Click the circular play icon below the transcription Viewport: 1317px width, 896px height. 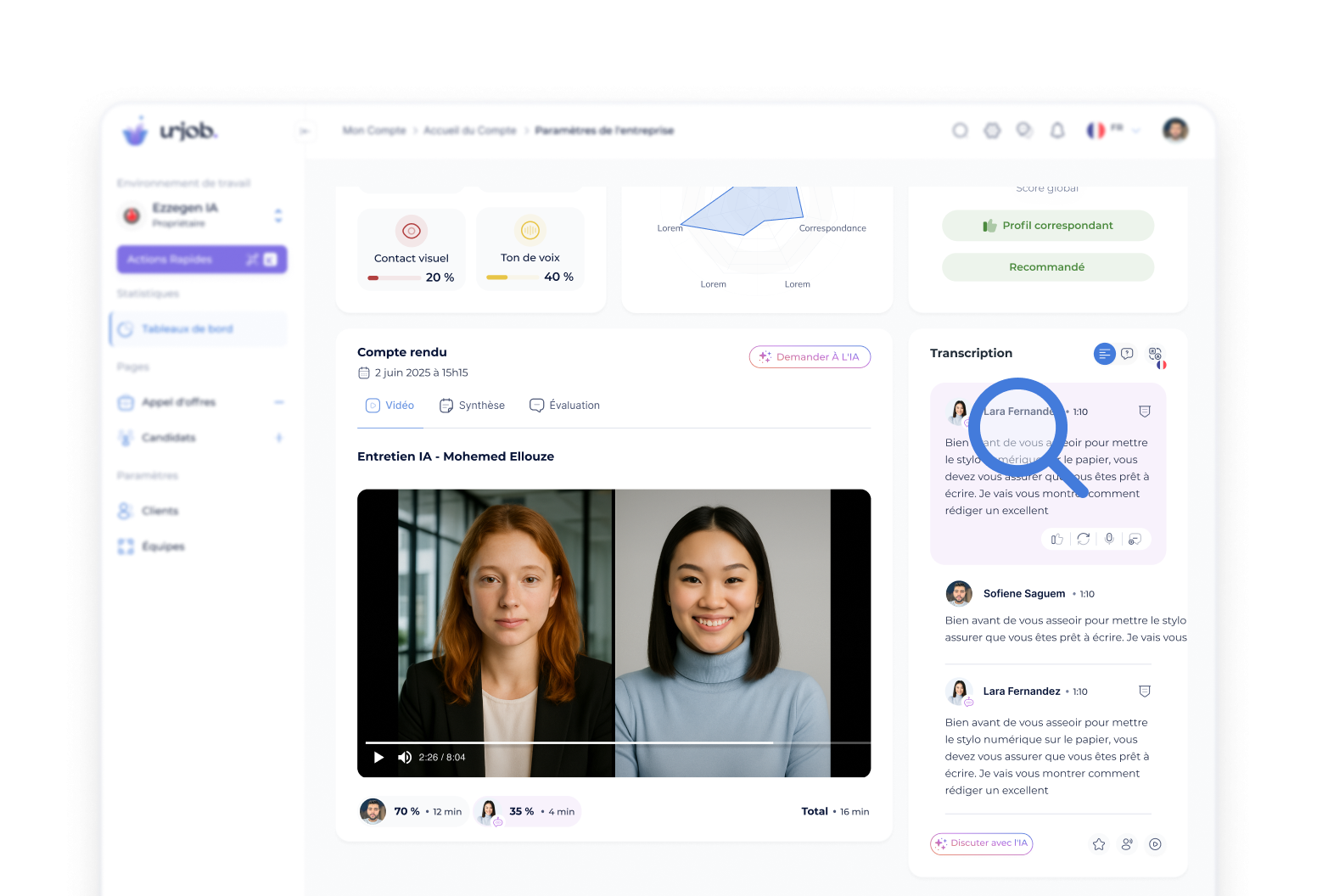point(1155,844)
